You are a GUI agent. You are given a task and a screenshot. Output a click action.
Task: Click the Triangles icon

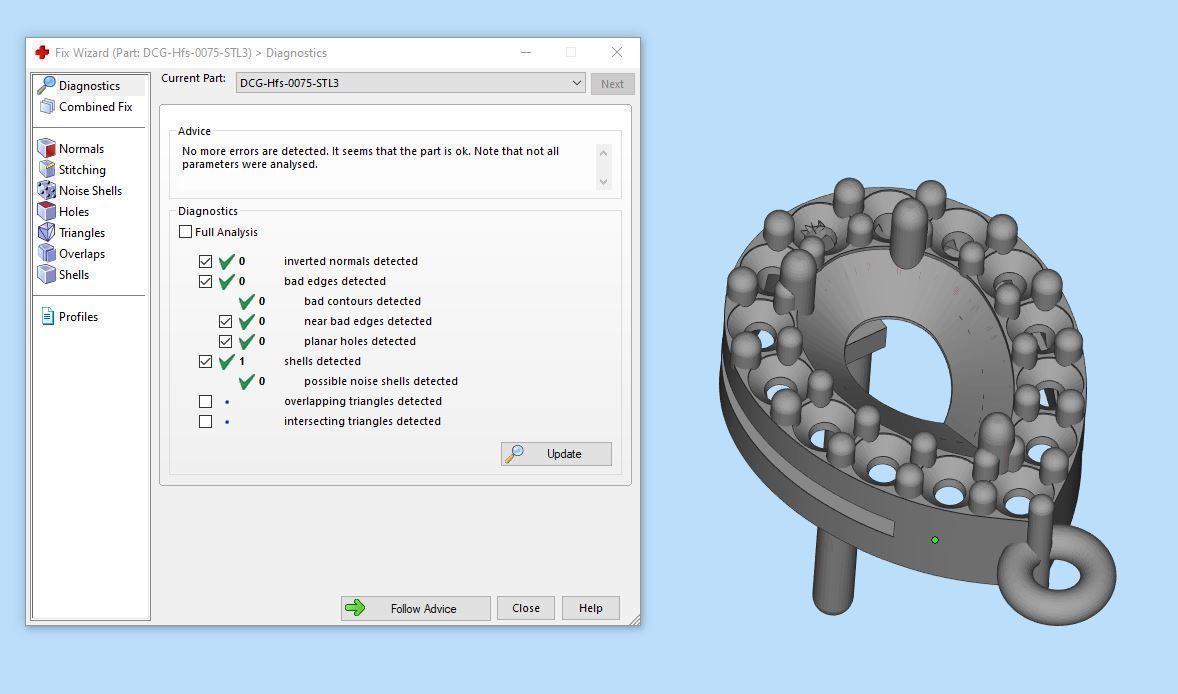click(47, 232)
